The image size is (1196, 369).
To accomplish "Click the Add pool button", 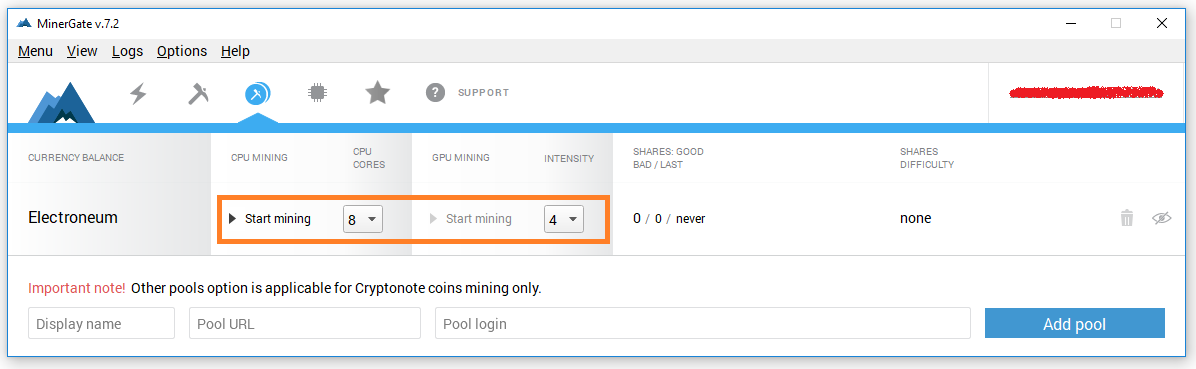I will [1075, 324].
